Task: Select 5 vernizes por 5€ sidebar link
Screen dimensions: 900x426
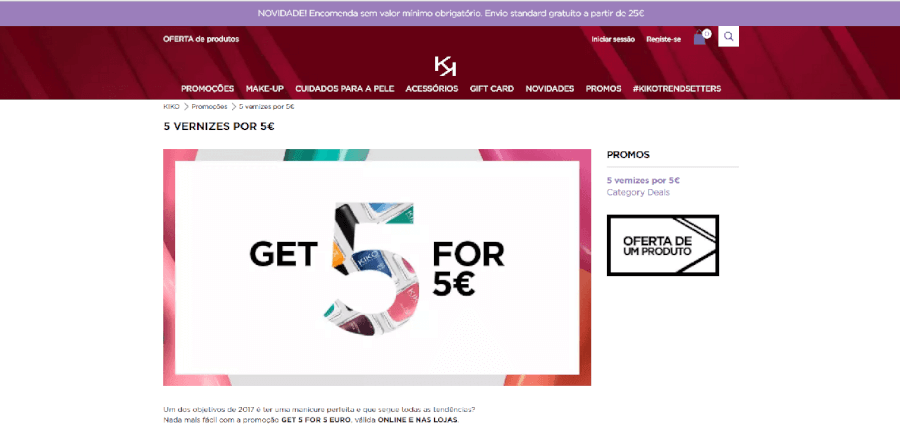Action: 643,180
